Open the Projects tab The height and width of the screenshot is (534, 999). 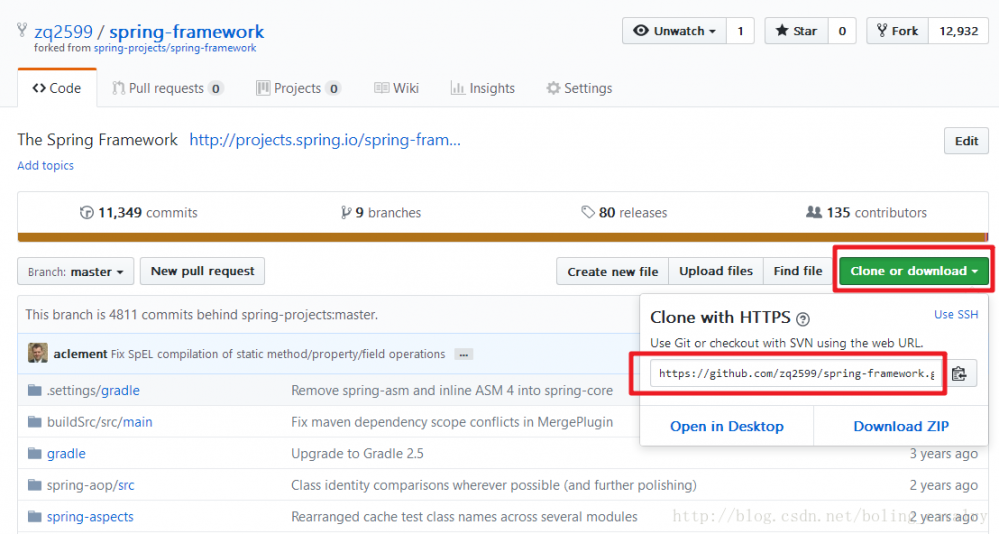[x=299, y=88]
